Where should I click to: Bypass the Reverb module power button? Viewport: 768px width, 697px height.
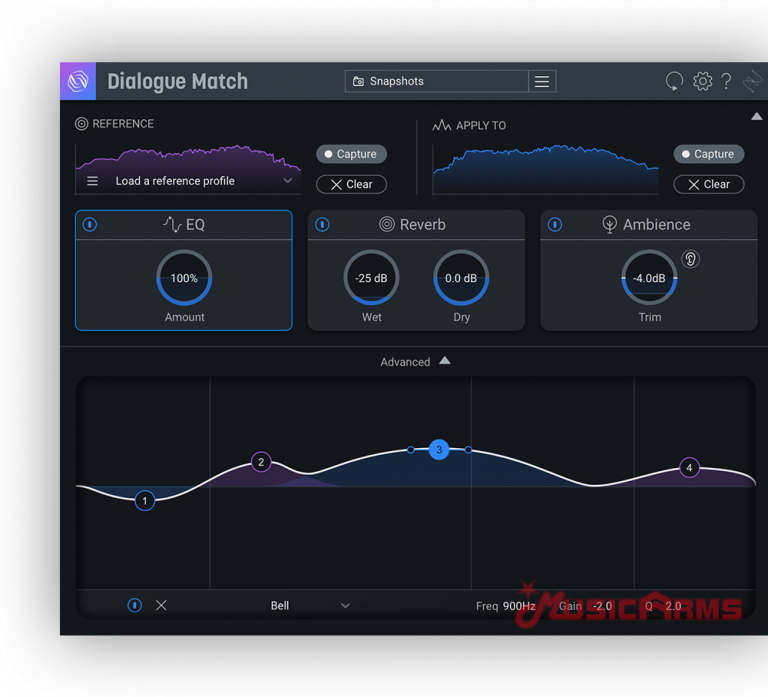322,225
